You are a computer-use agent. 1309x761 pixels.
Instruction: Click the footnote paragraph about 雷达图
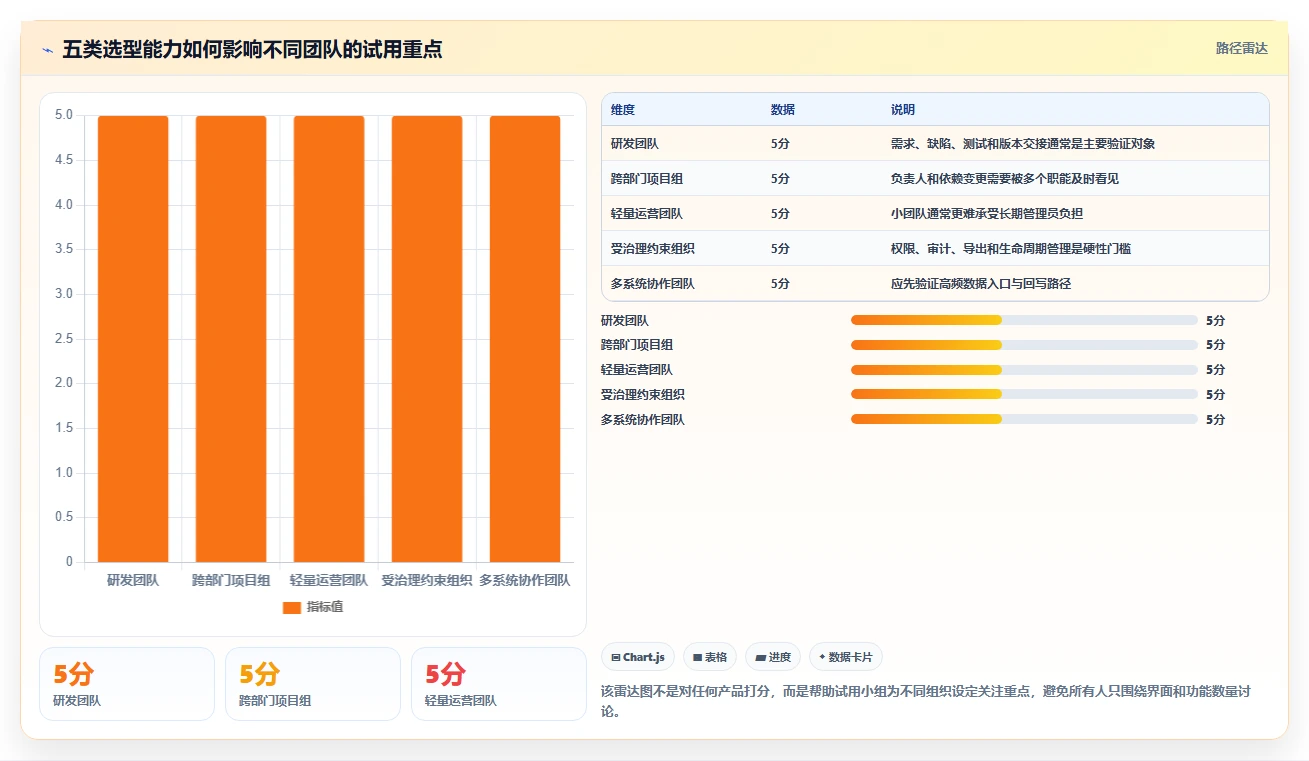point(926,702)
